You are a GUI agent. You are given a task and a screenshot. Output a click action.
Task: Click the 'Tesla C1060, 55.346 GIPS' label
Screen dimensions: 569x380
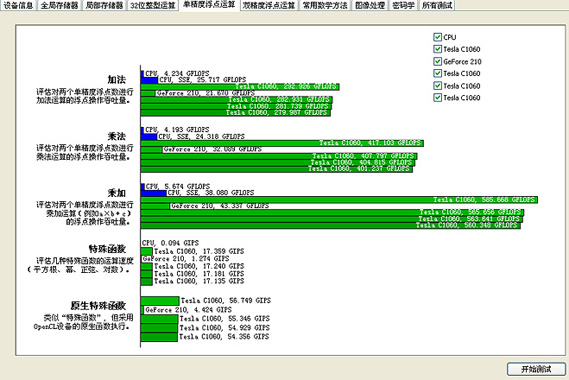pos(224,319)
